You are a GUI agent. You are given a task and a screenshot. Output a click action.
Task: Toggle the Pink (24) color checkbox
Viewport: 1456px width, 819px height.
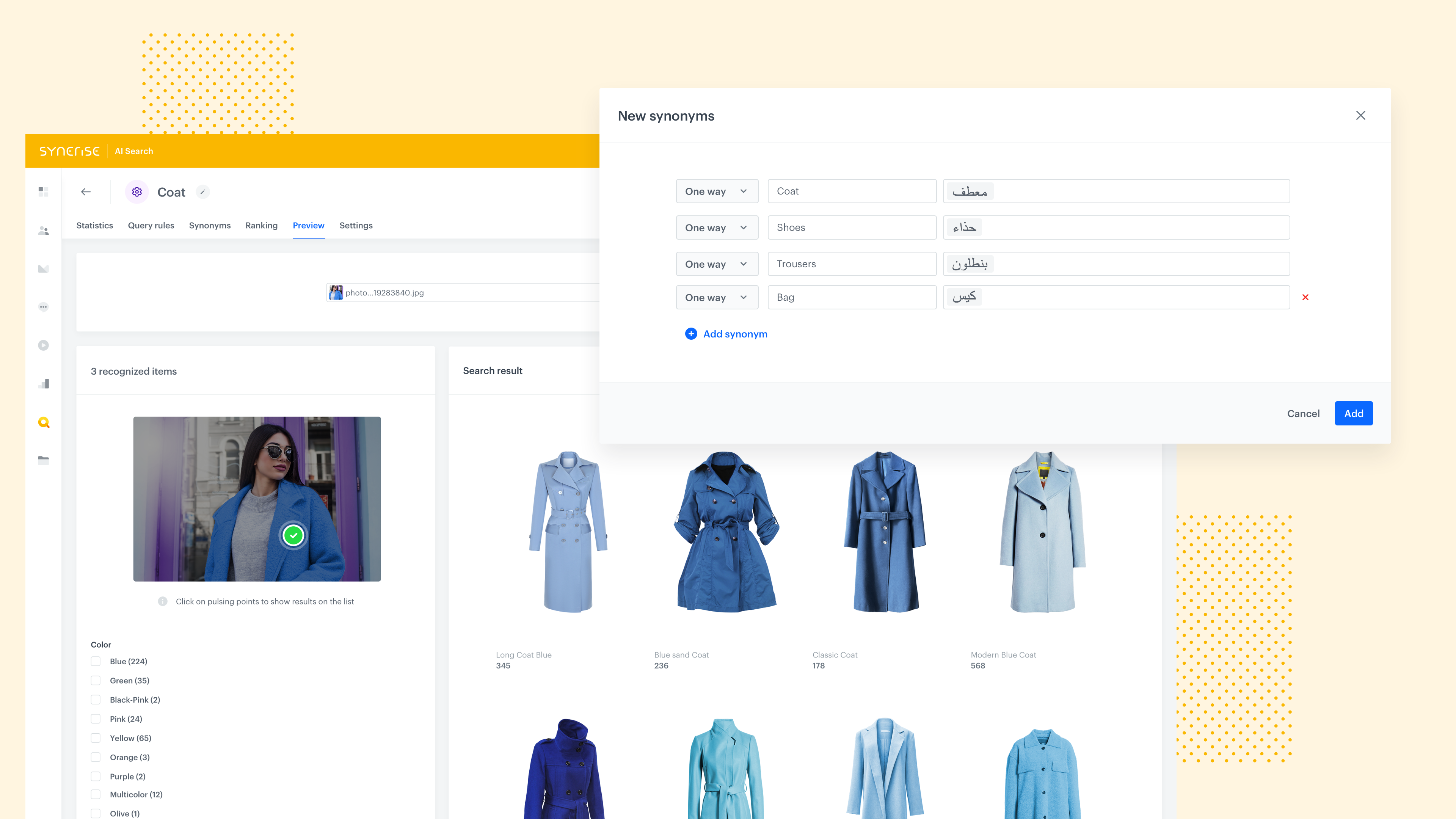[96, 719]
